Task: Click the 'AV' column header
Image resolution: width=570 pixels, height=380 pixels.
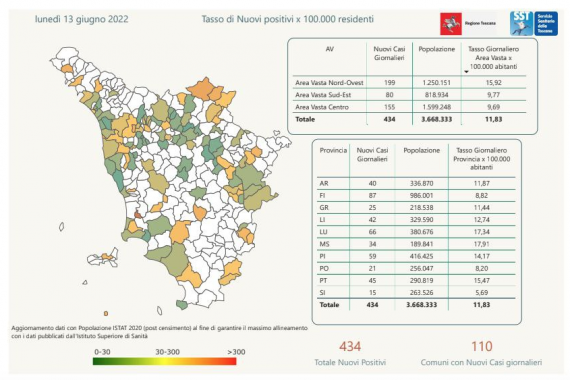Action: point(329,49)
